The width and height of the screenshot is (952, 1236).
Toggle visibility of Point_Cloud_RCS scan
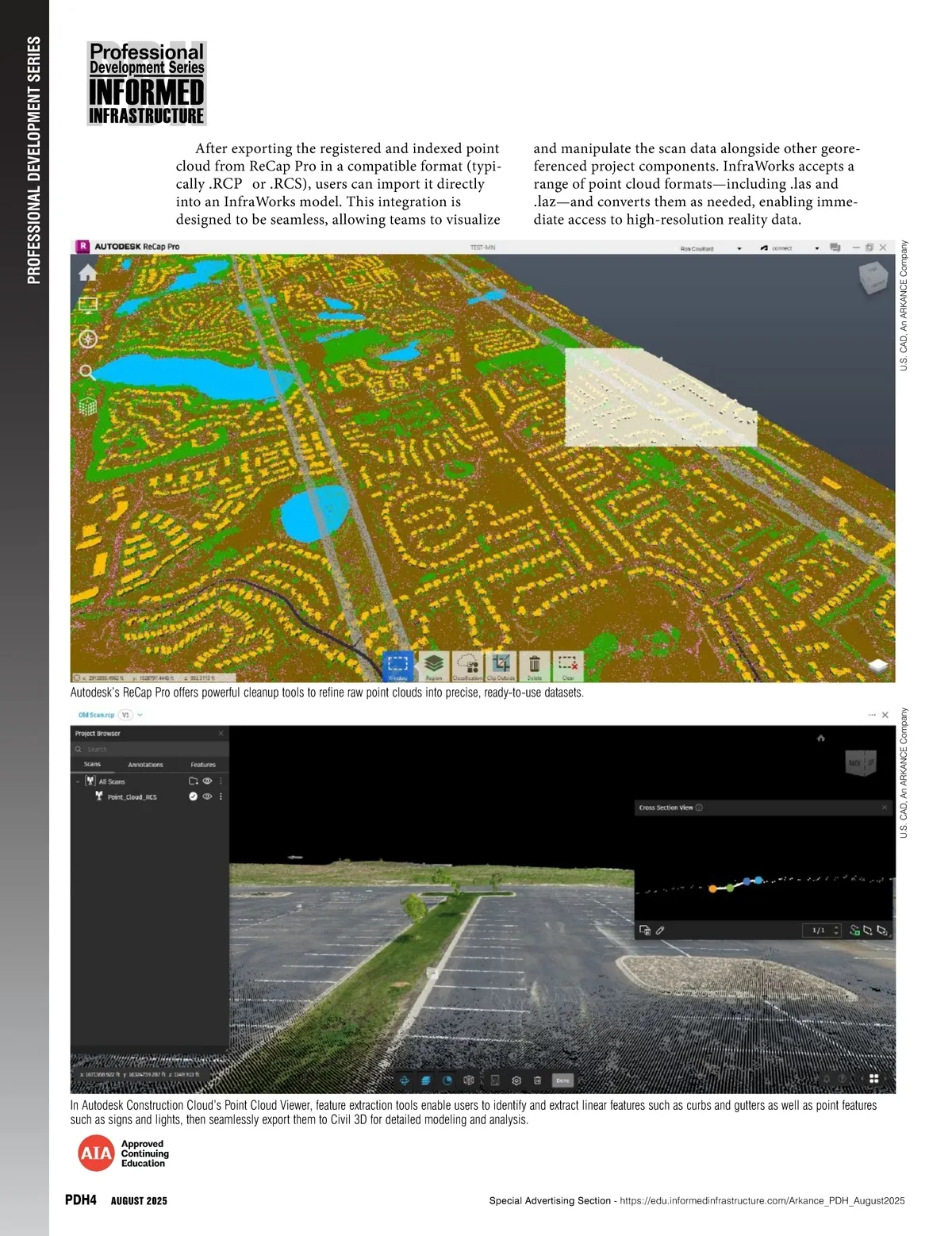[207, 796]
